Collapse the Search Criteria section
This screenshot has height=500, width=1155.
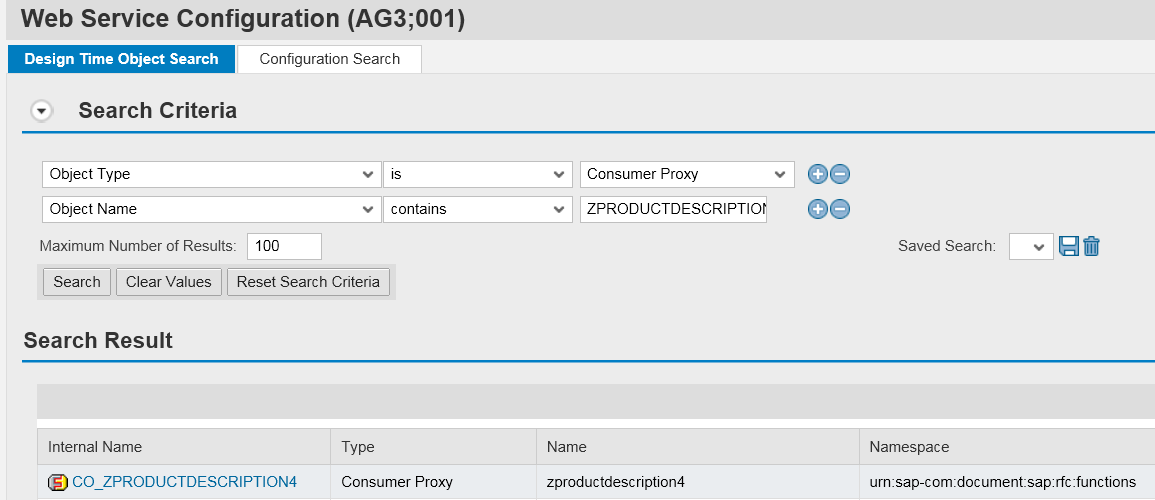(x=42, y=111)
